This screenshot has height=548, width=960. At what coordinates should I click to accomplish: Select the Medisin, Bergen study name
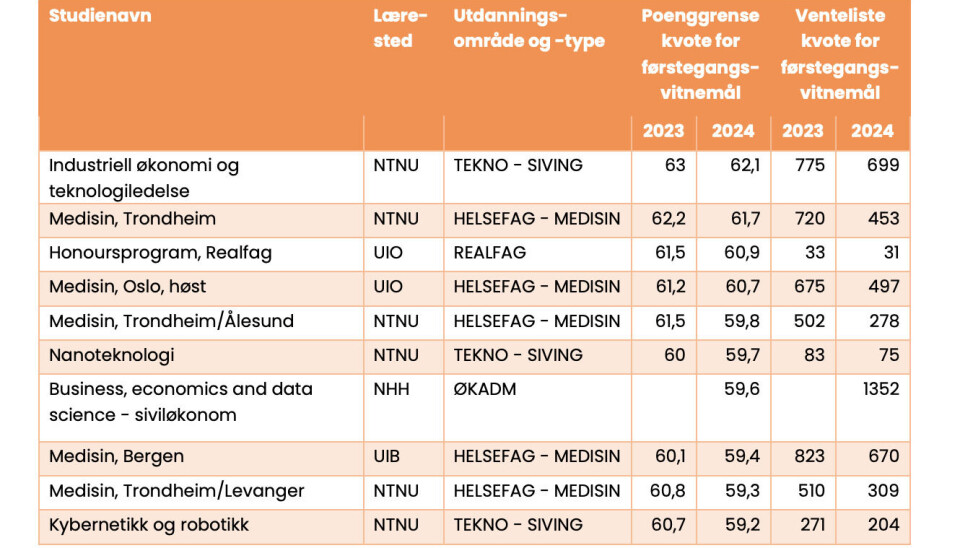coord(117,457)
